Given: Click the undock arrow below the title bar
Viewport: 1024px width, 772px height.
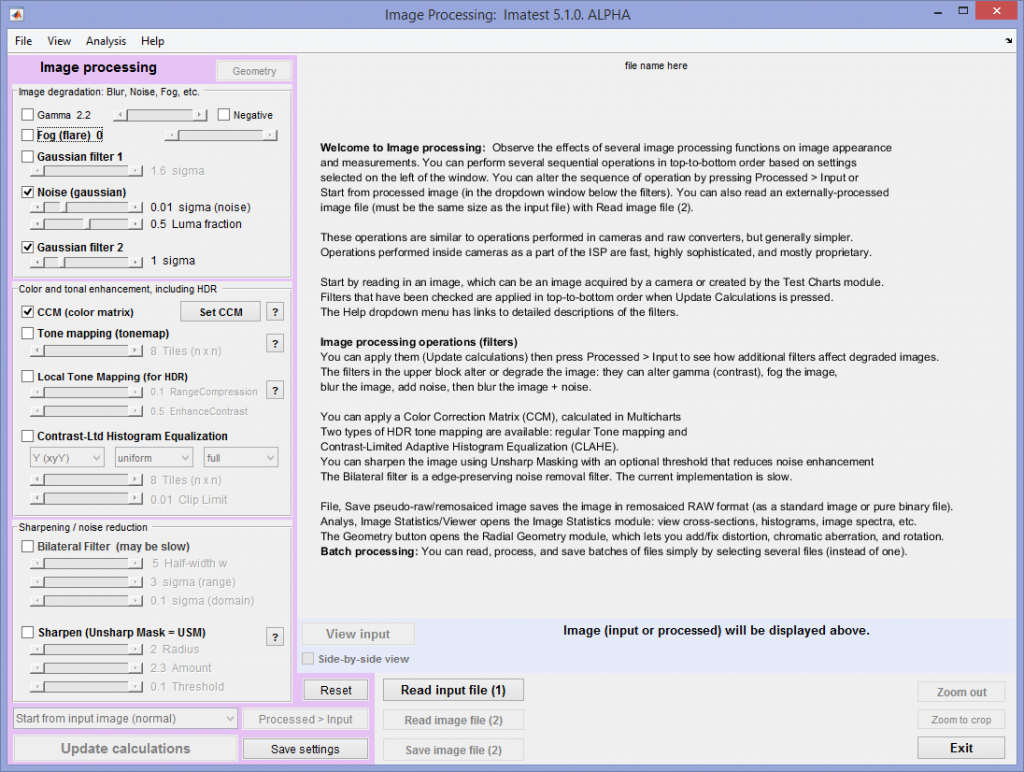Looking at the screenshot, I should 1010,41.
